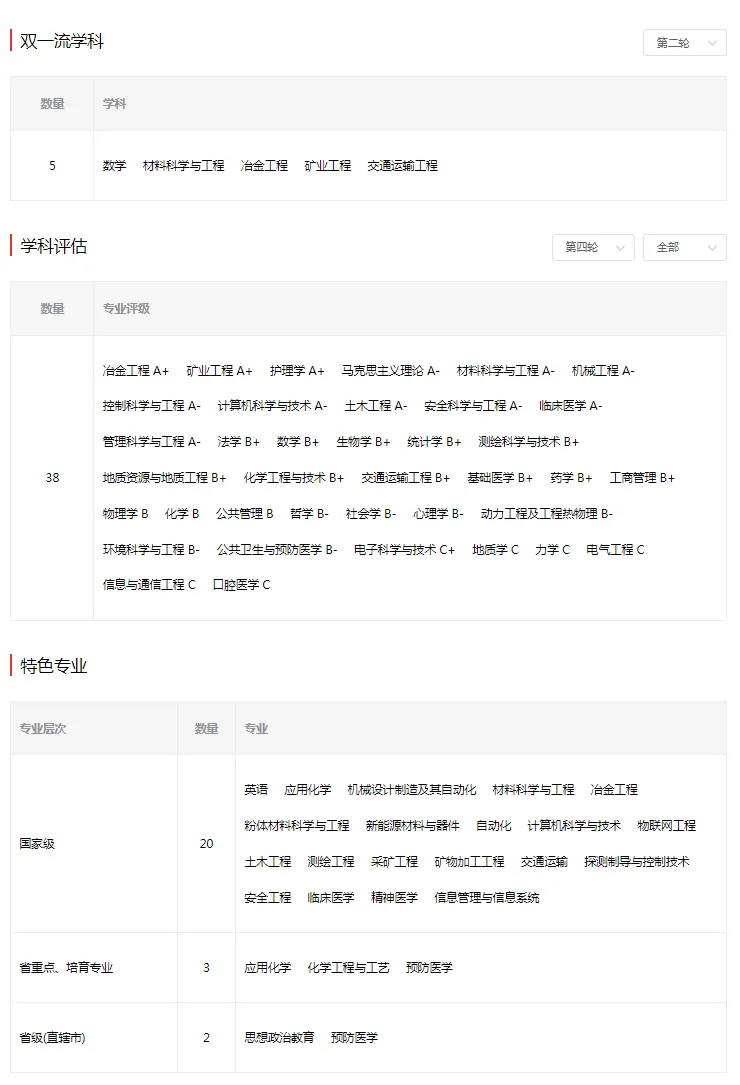The image size is (740, 1085).
Task: Click 测绘工程 major
Action: point(331,861)
